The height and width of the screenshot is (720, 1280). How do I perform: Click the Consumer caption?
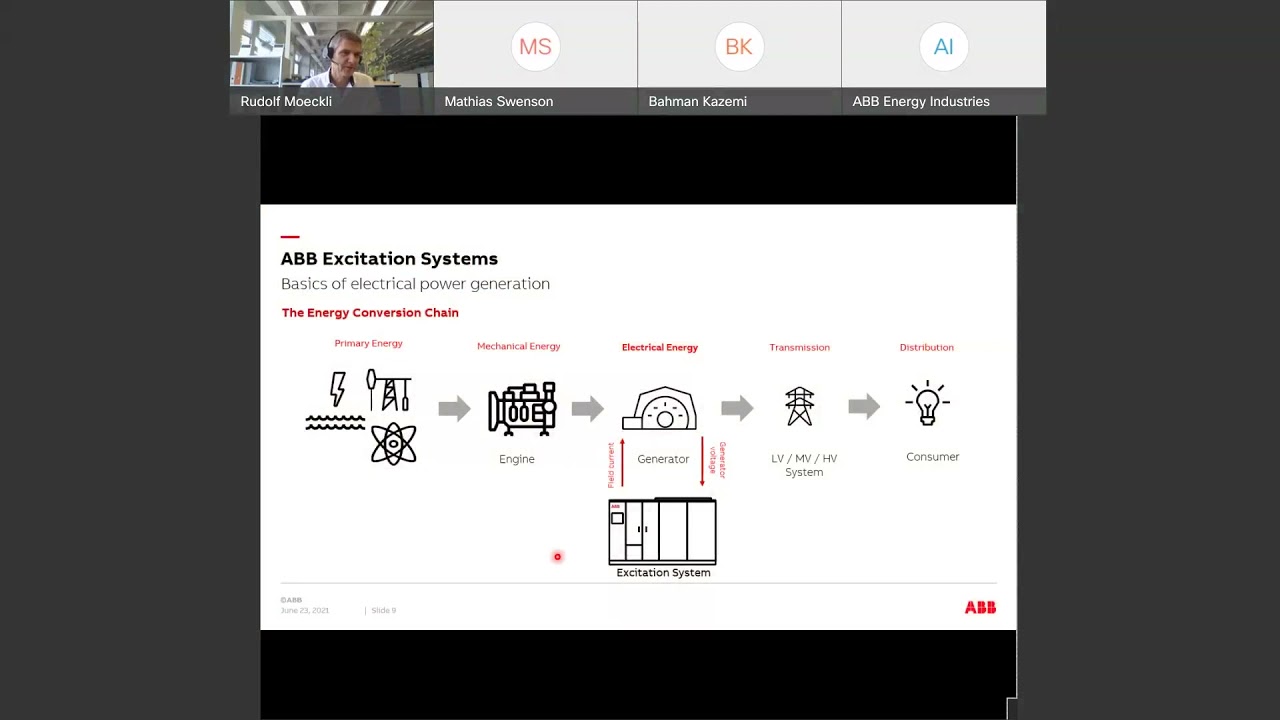point(932,457)
